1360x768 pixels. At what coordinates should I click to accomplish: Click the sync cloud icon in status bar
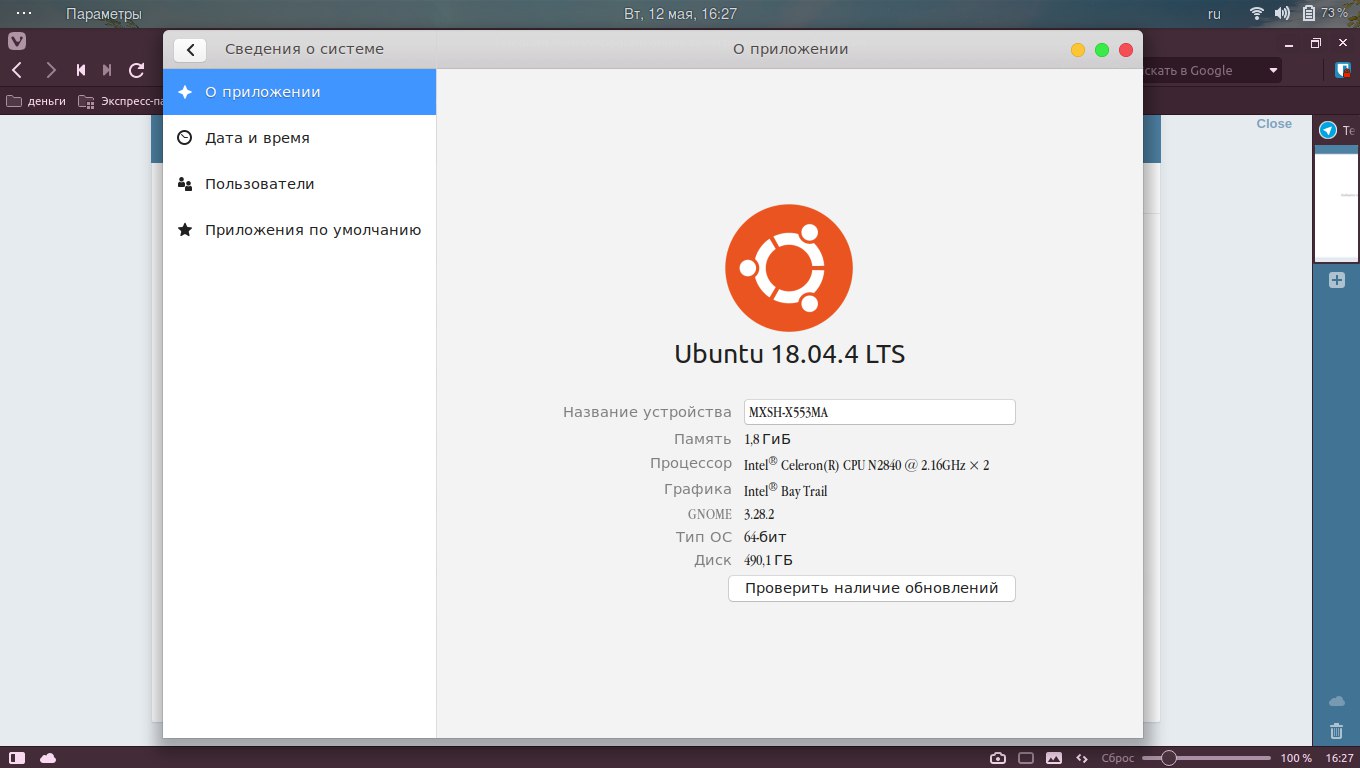pos(47,757)
